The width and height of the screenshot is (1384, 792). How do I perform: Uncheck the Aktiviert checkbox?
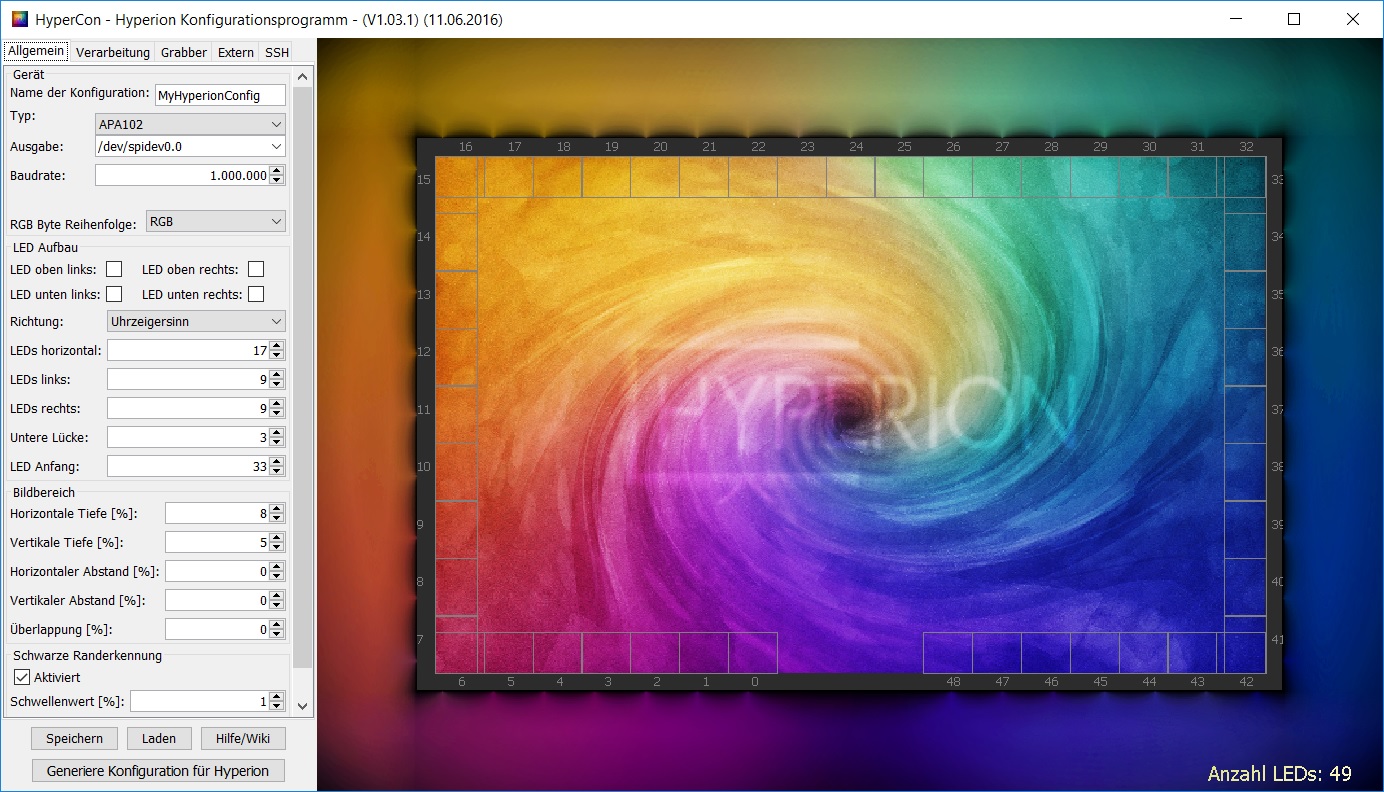(22, 677)
